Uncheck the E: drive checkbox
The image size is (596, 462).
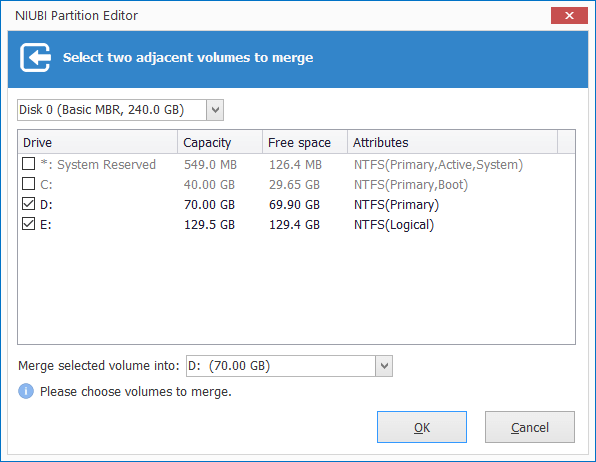pos(29,224)
